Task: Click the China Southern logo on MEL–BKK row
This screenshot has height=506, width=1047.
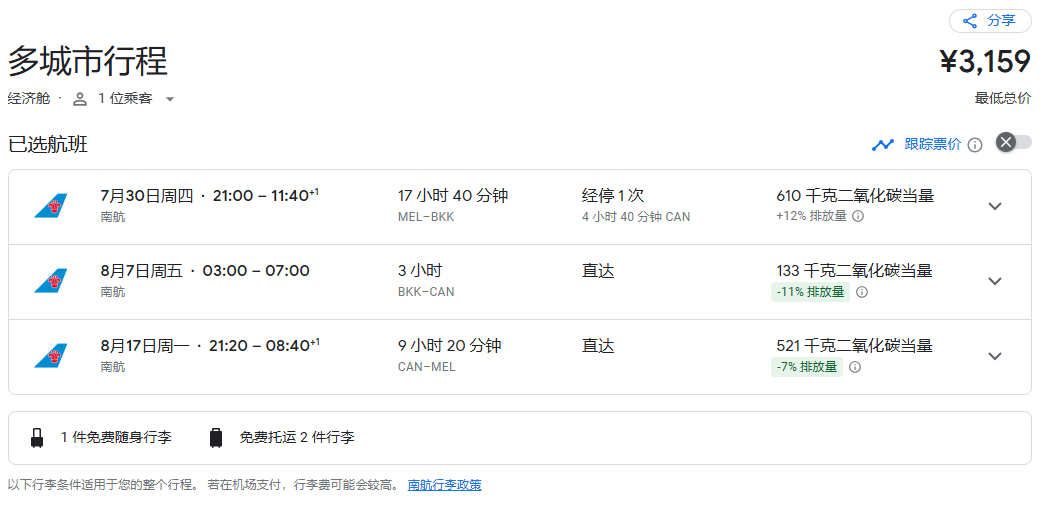Action: coord(51,206)
